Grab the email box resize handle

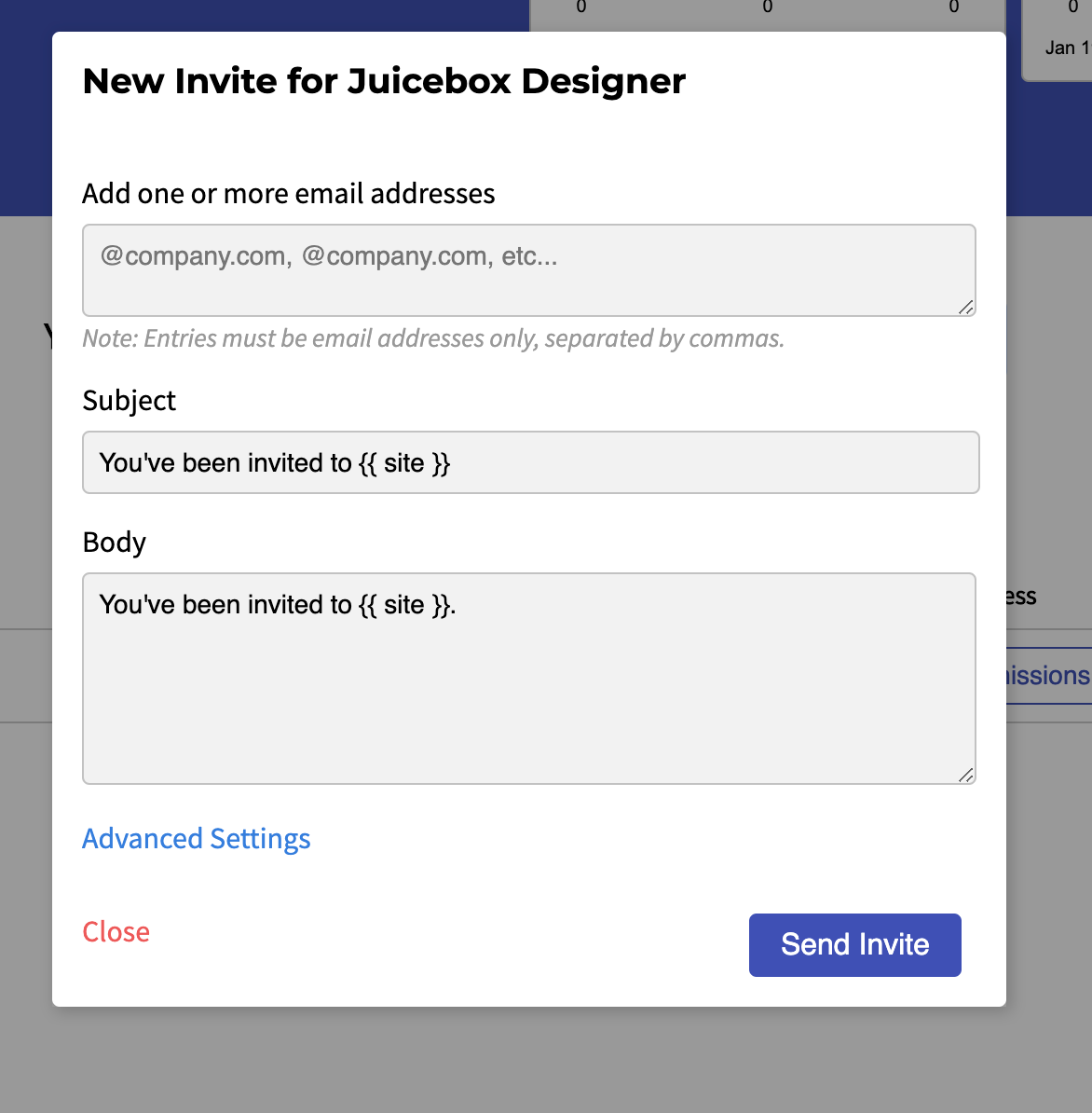pos(965,308)
